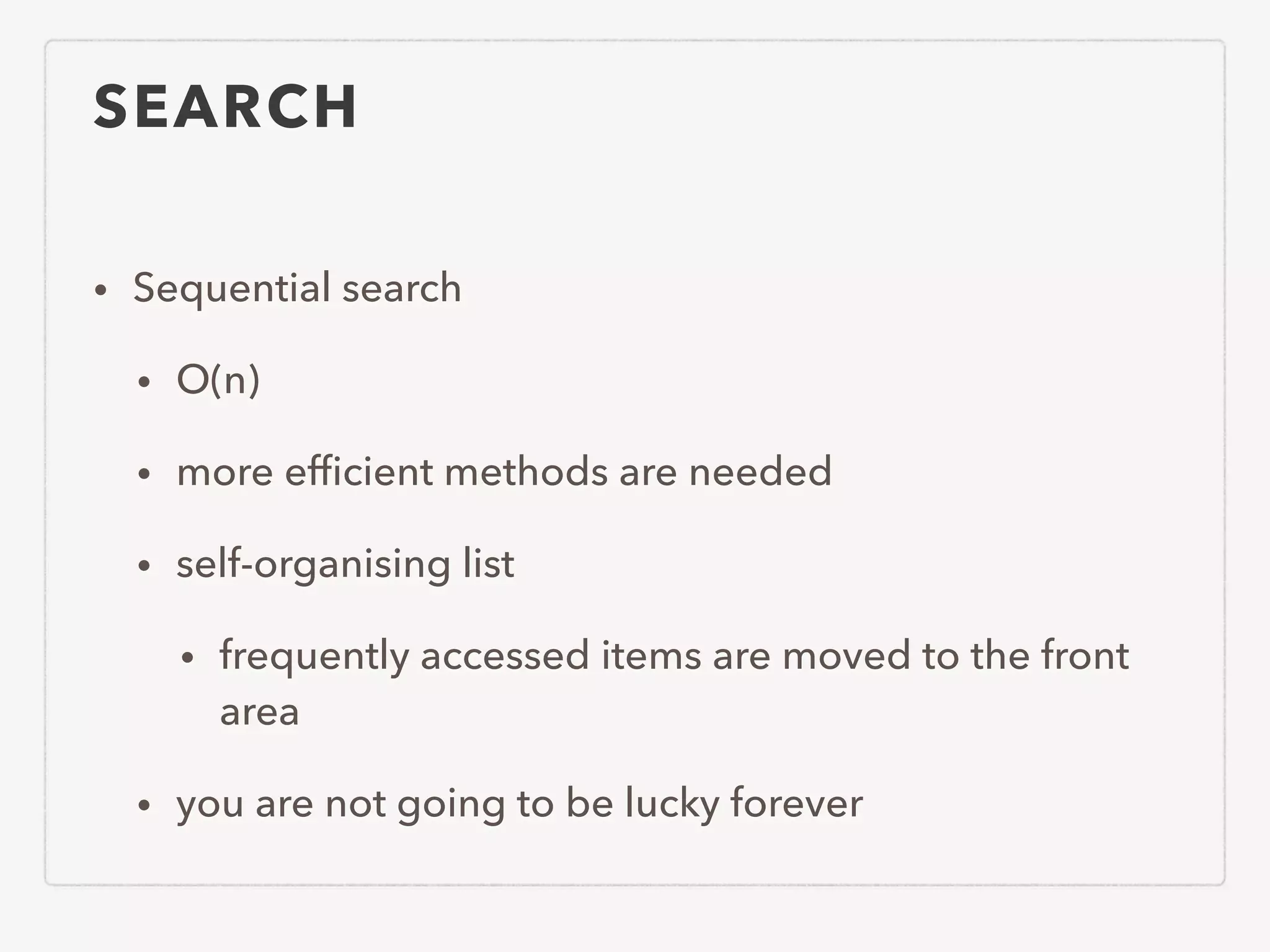Click the word 'needed' in the second sub-bullet
This screenshot has height=952, width=1270.
(x=760, y=472)
